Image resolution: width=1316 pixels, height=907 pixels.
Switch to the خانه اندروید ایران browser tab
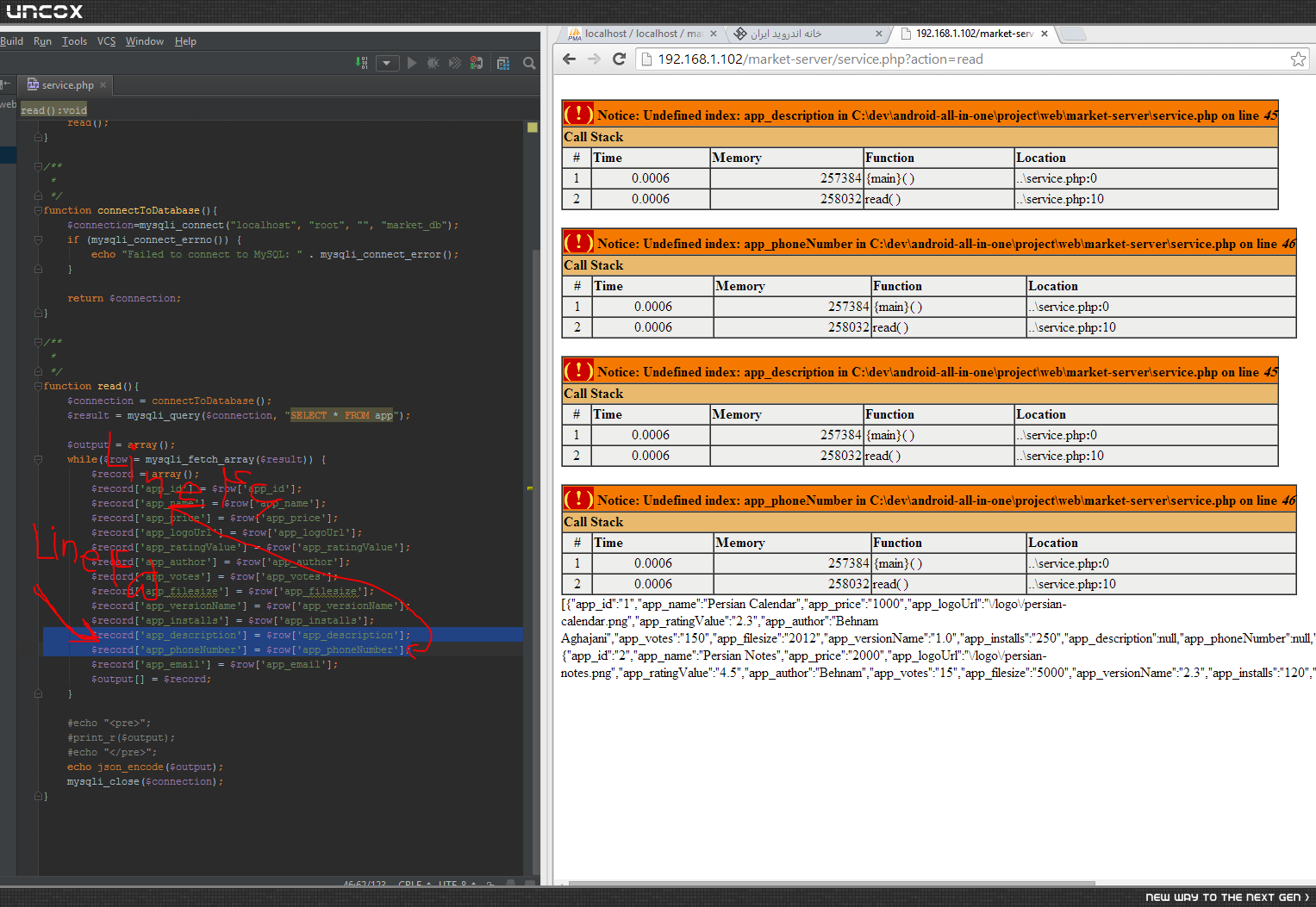click(806, 34)
